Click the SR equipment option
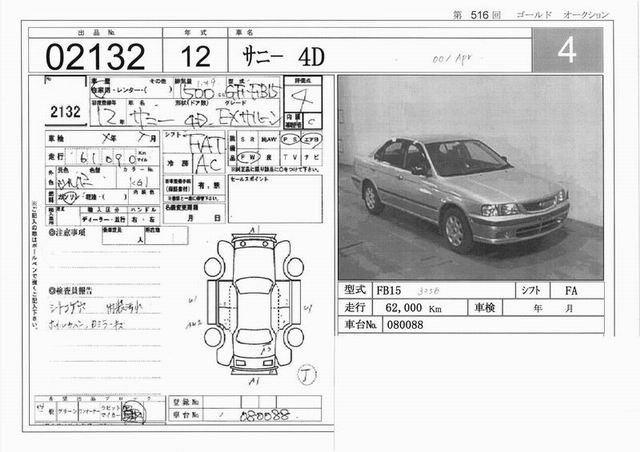Screen dimensions: 640x452 pyautogui.click(x=248, y=140)
